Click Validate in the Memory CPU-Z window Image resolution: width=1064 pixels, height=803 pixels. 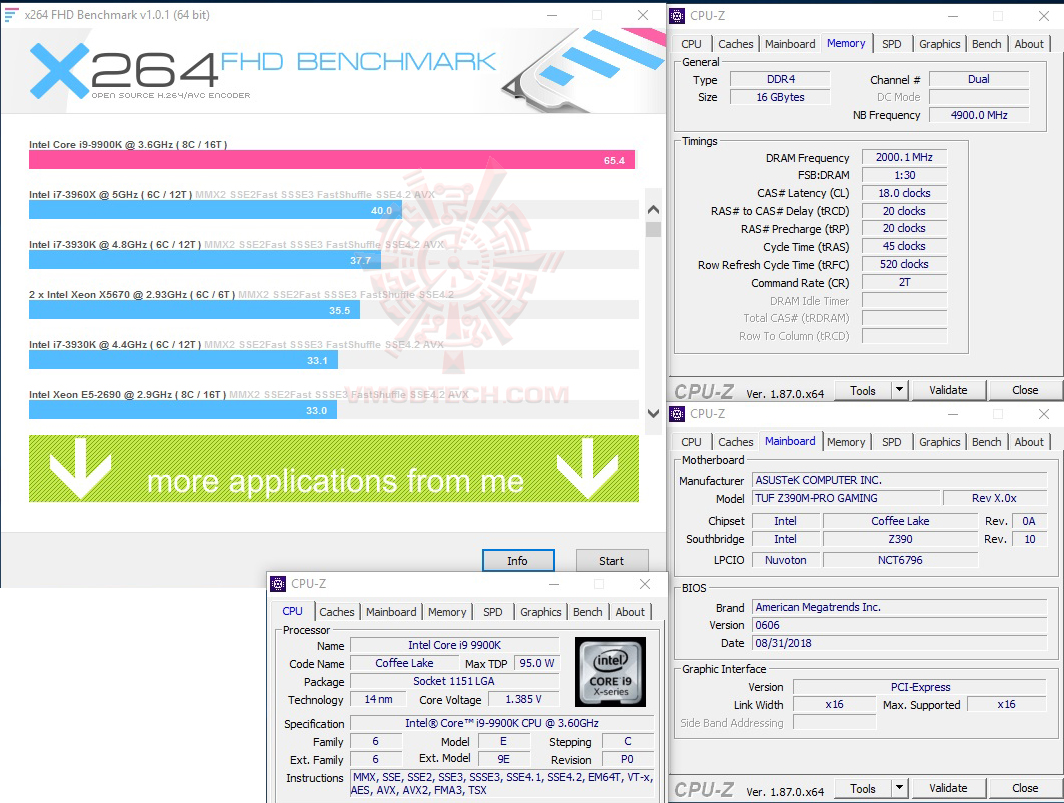pyautogui.click(x=948, y=390)
